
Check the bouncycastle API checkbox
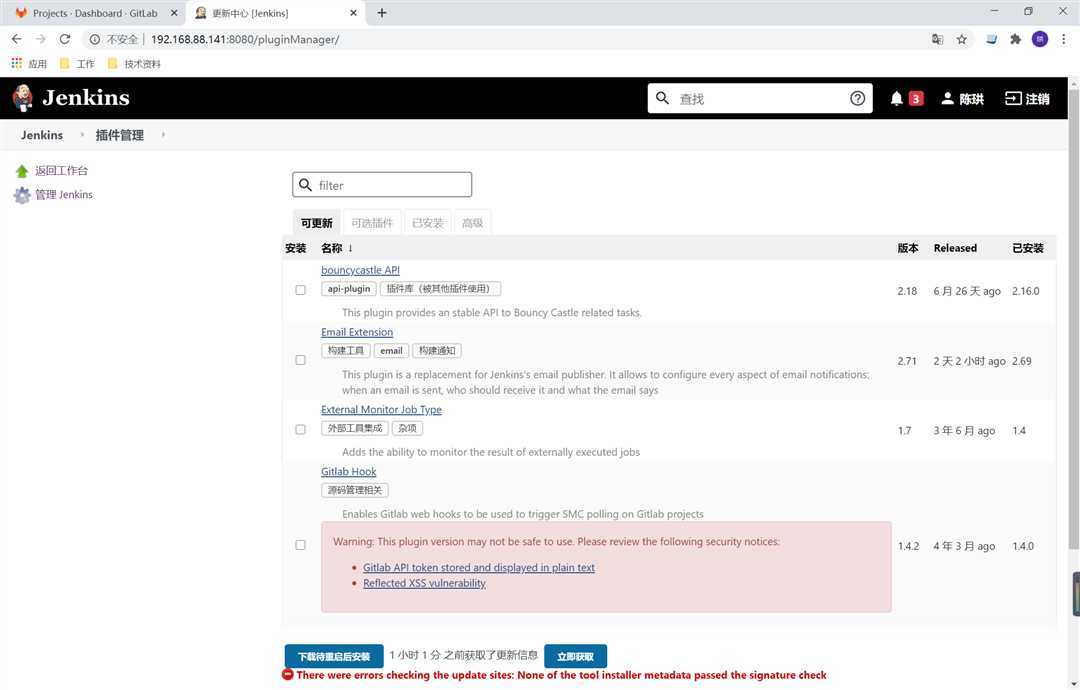tap(300, 290)
